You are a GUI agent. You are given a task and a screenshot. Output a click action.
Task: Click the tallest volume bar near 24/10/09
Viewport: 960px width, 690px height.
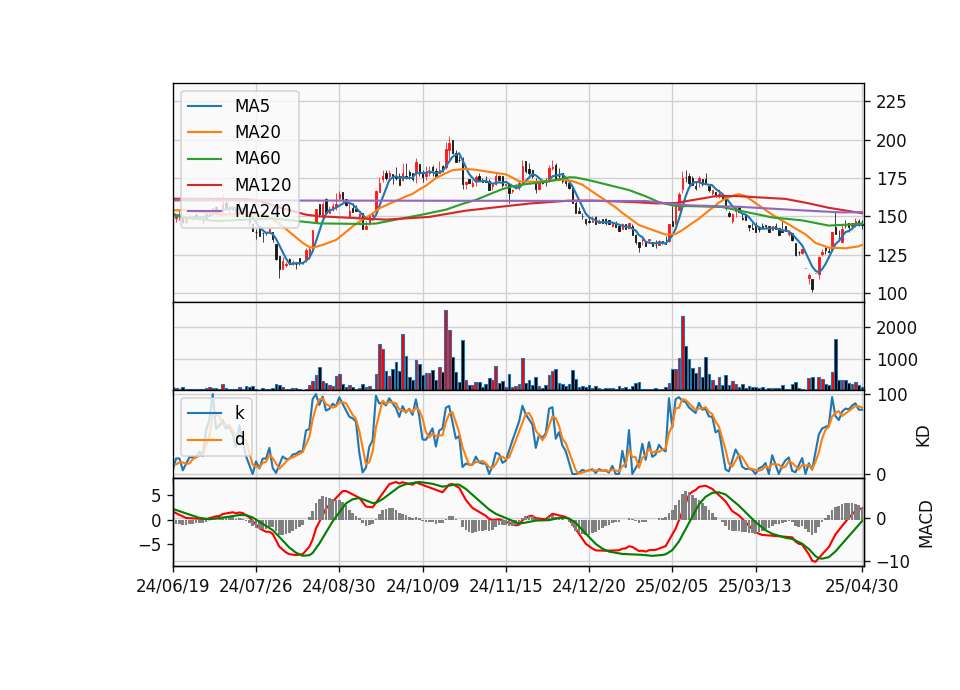446,350
